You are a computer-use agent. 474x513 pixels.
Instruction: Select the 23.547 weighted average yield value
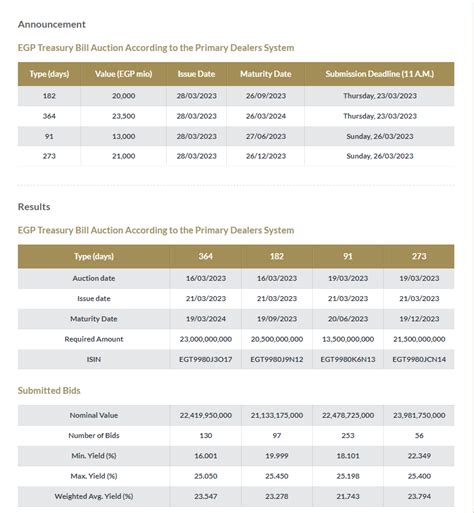tap(206, 496)
